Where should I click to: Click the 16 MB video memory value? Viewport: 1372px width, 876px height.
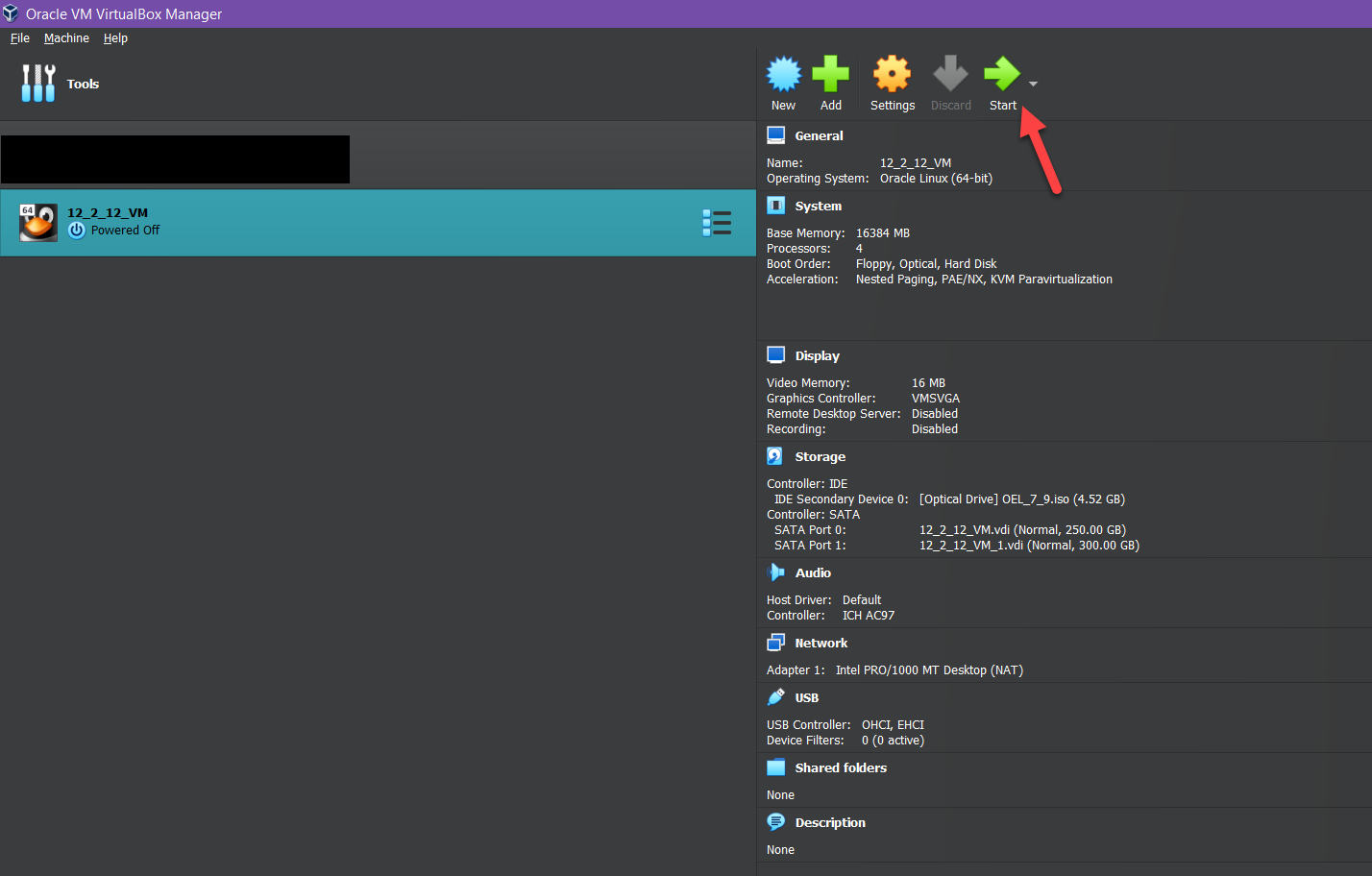(x=928, y=383)
